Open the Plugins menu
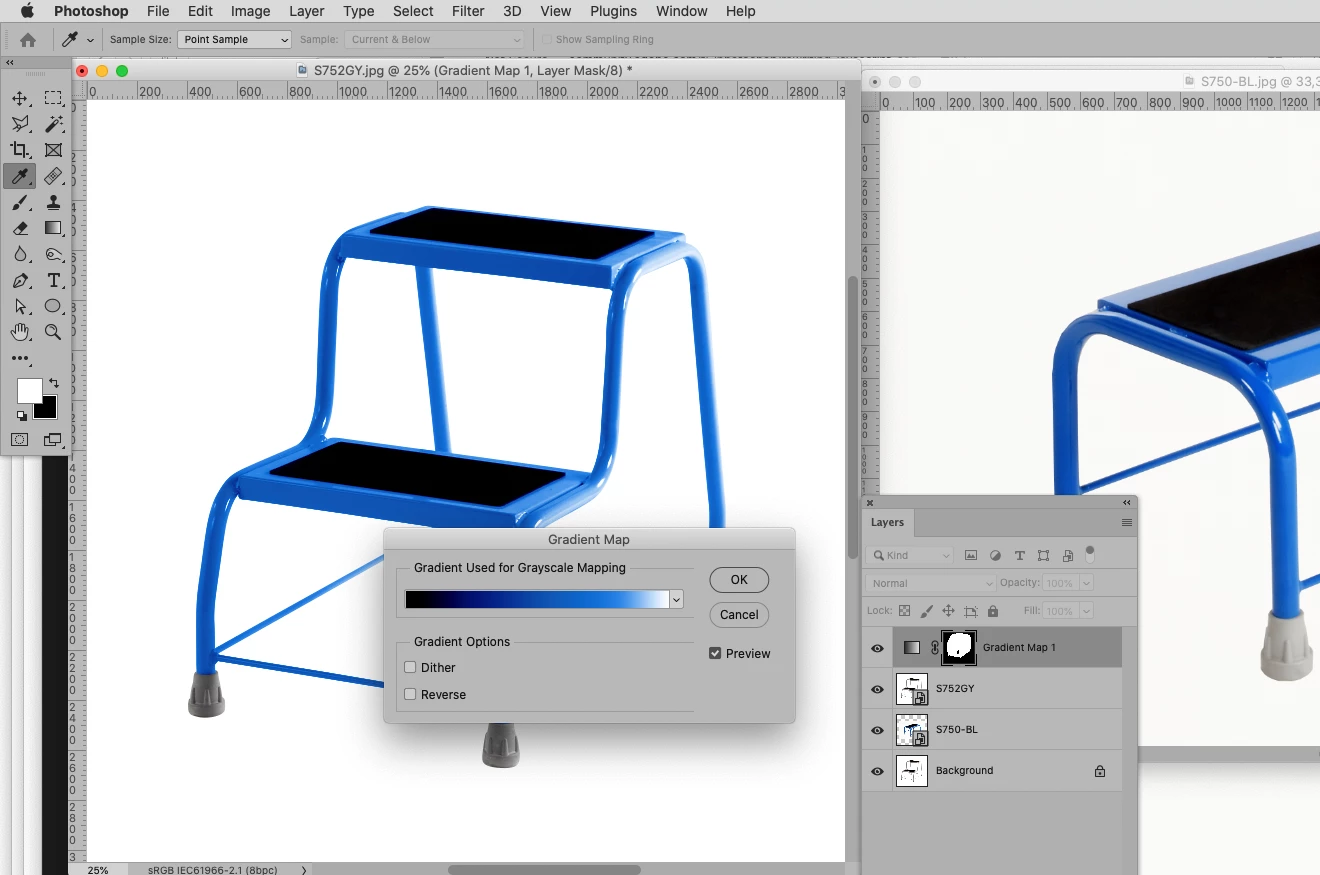 point(613,11)
